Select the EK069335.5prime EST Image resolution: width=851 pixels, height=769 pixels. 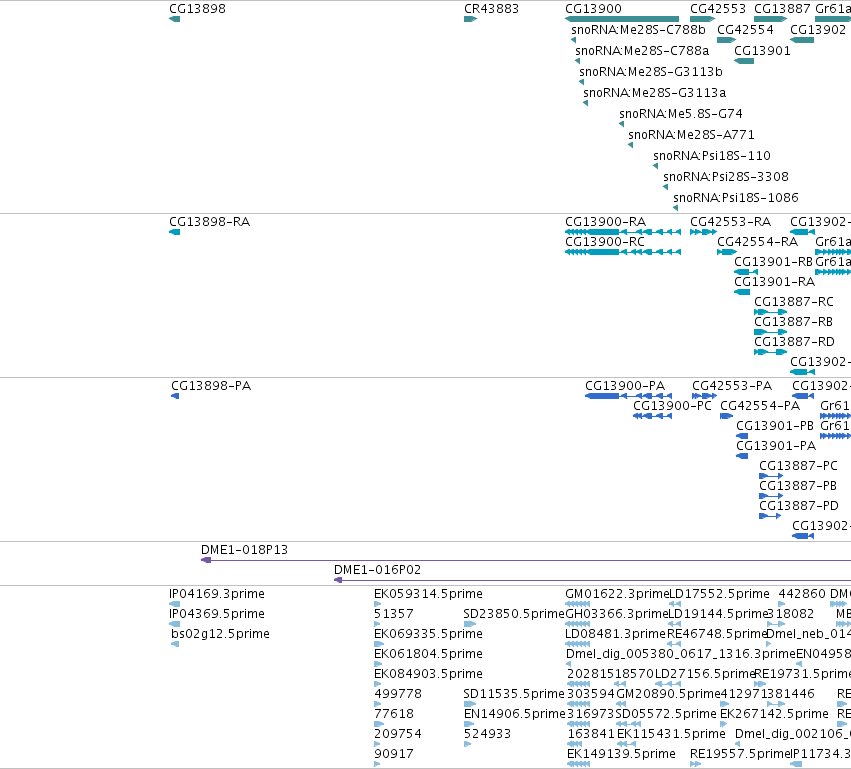(378, 644)
